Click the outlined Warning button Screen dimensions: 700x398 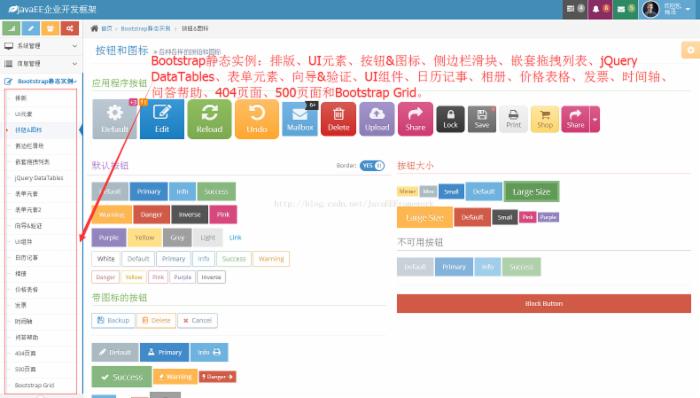(x=271, y=259)
